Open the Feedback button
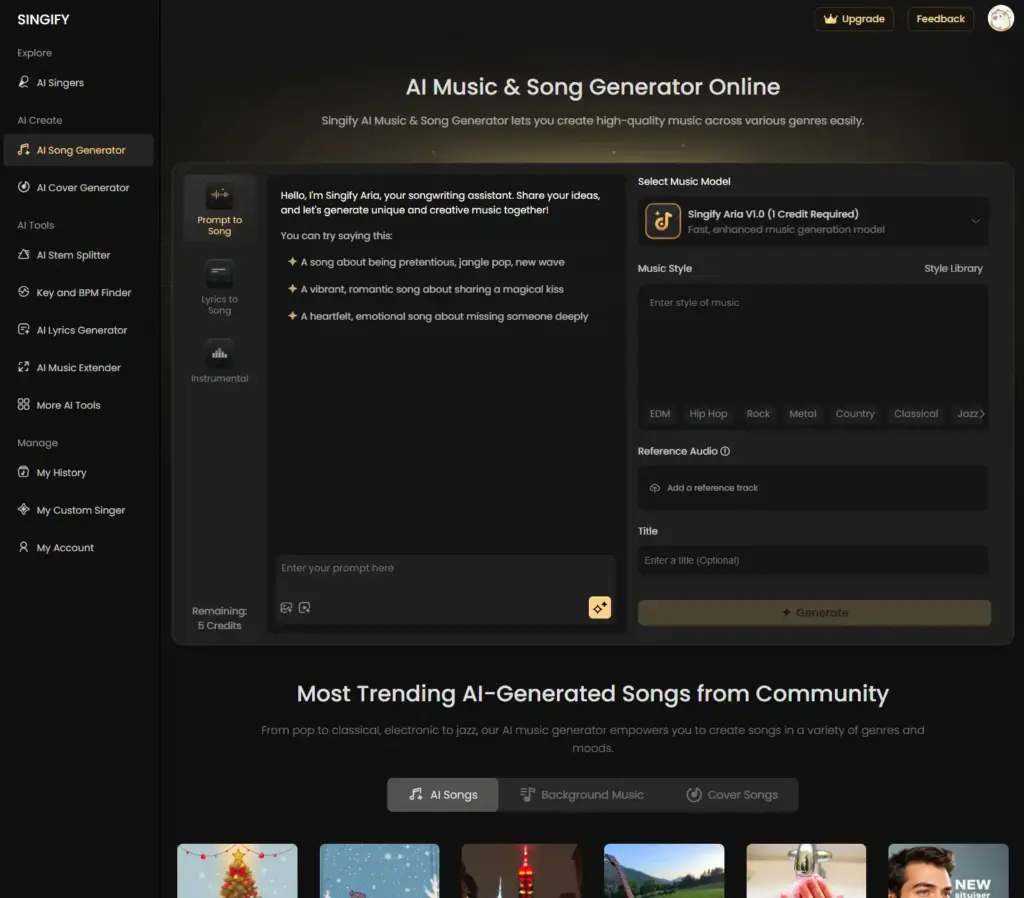 click(x=940, y=19)
